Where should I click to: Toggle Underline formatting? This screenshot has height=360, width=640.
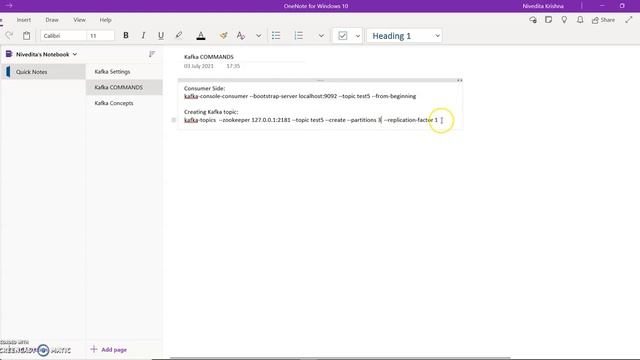click(x=161, y=36)
